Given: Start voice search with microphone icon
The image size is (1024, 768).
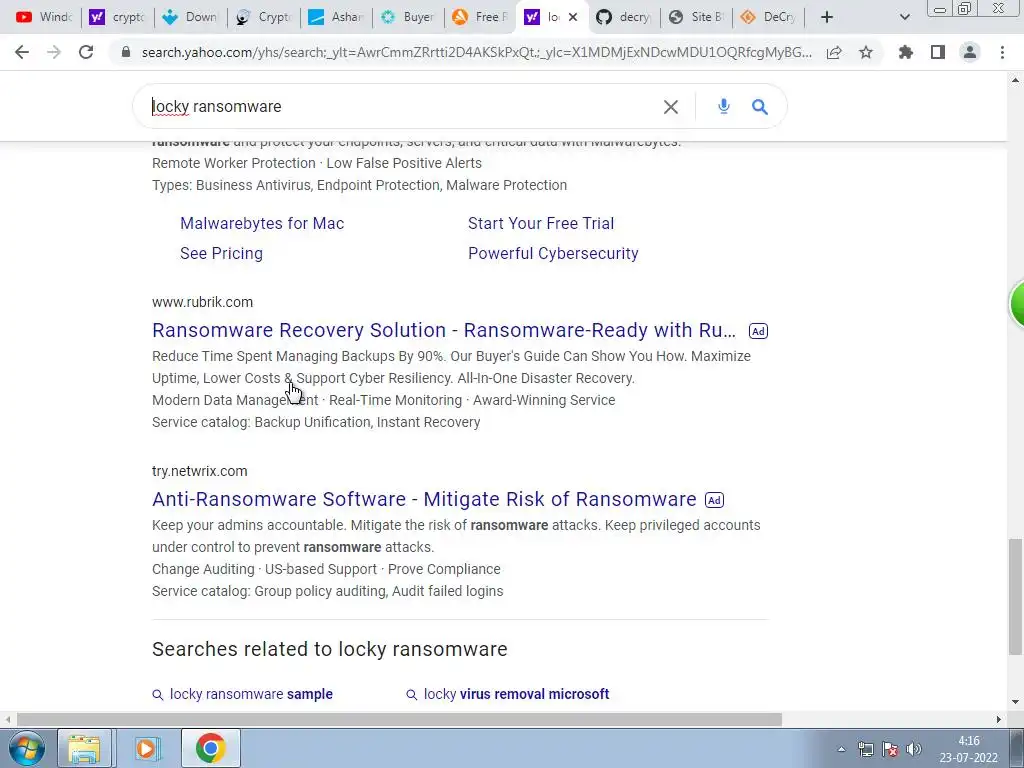Looking at the screenshot, I should (724, 106).
